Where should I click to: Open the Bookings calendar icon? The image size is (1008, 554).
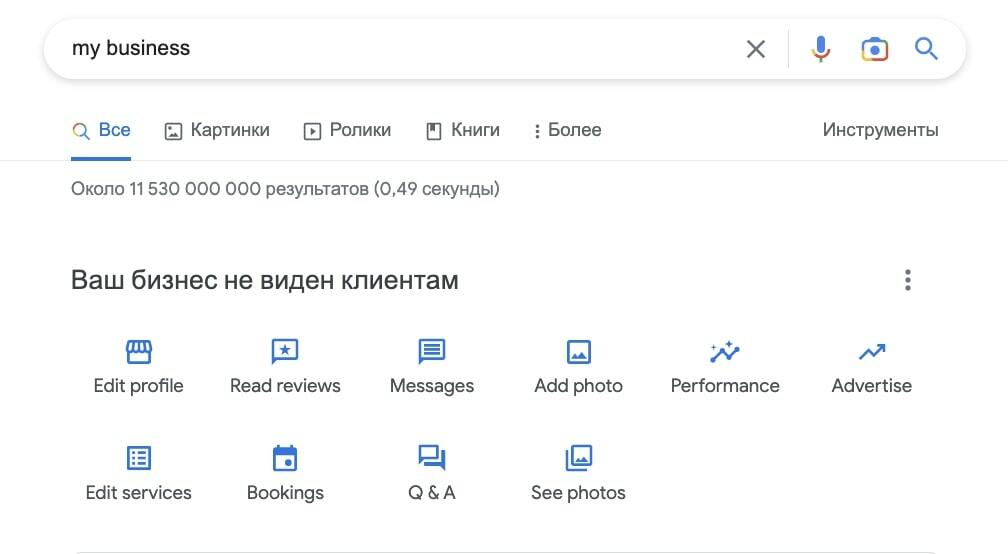coord(285,458)
